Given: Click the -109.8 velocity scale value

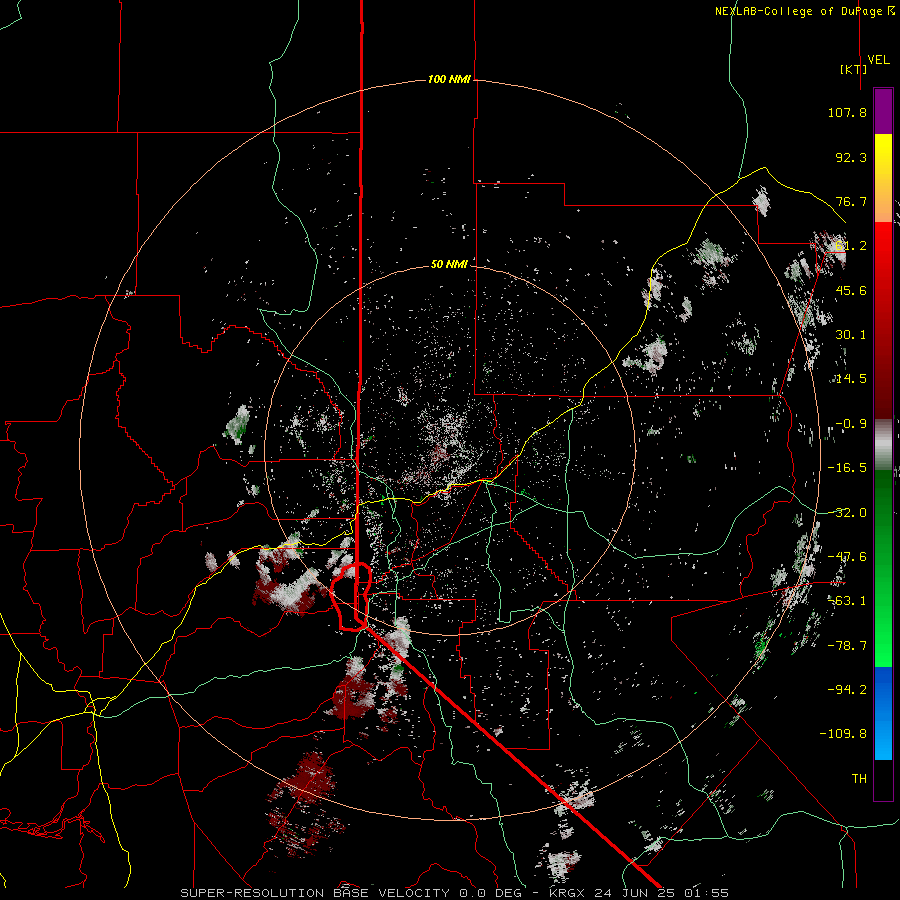Looking at the screenshot, I should click(x=844, y=734).
